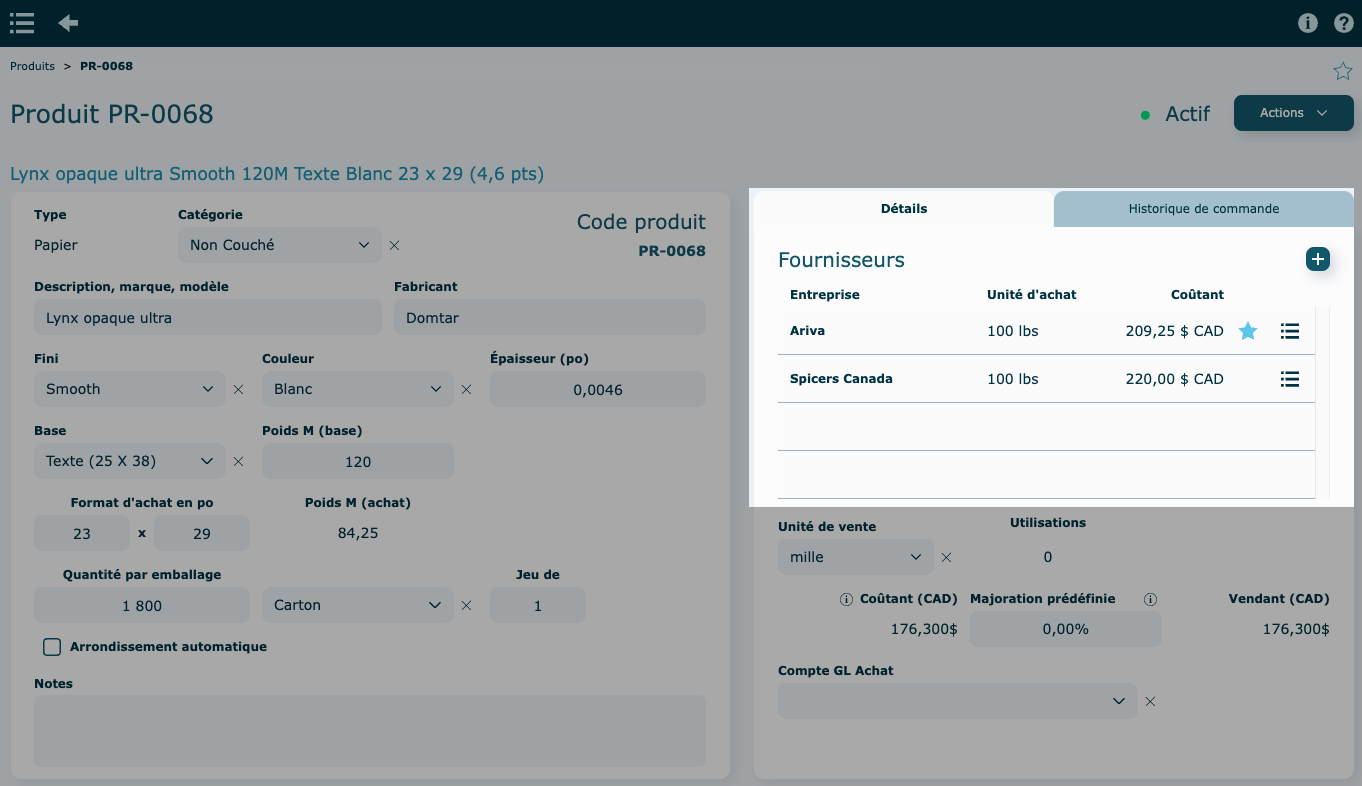Click the Majoration prédéfinie info icon
The width and height of the screenshot is (1362, 786).
click(1150, 599)
